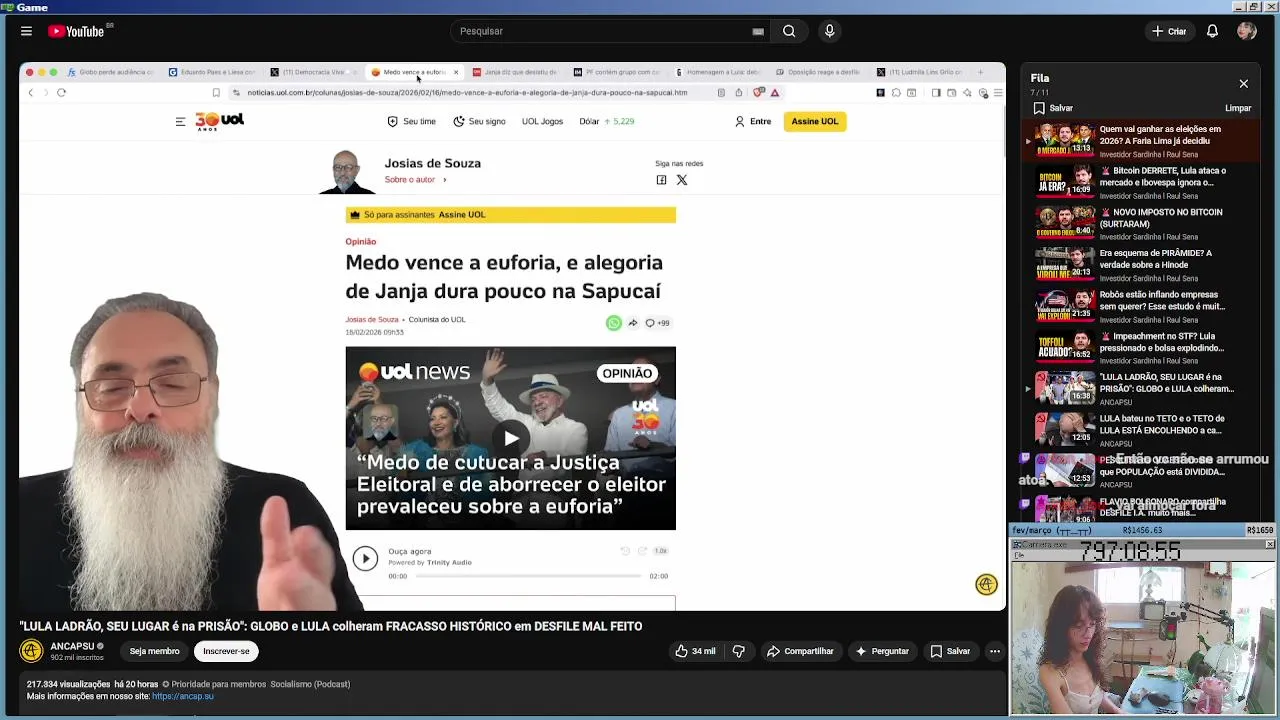This screenshot has height=720, width=1280.
Task: Click the in-video uol news play button
Action: point(511,438)
